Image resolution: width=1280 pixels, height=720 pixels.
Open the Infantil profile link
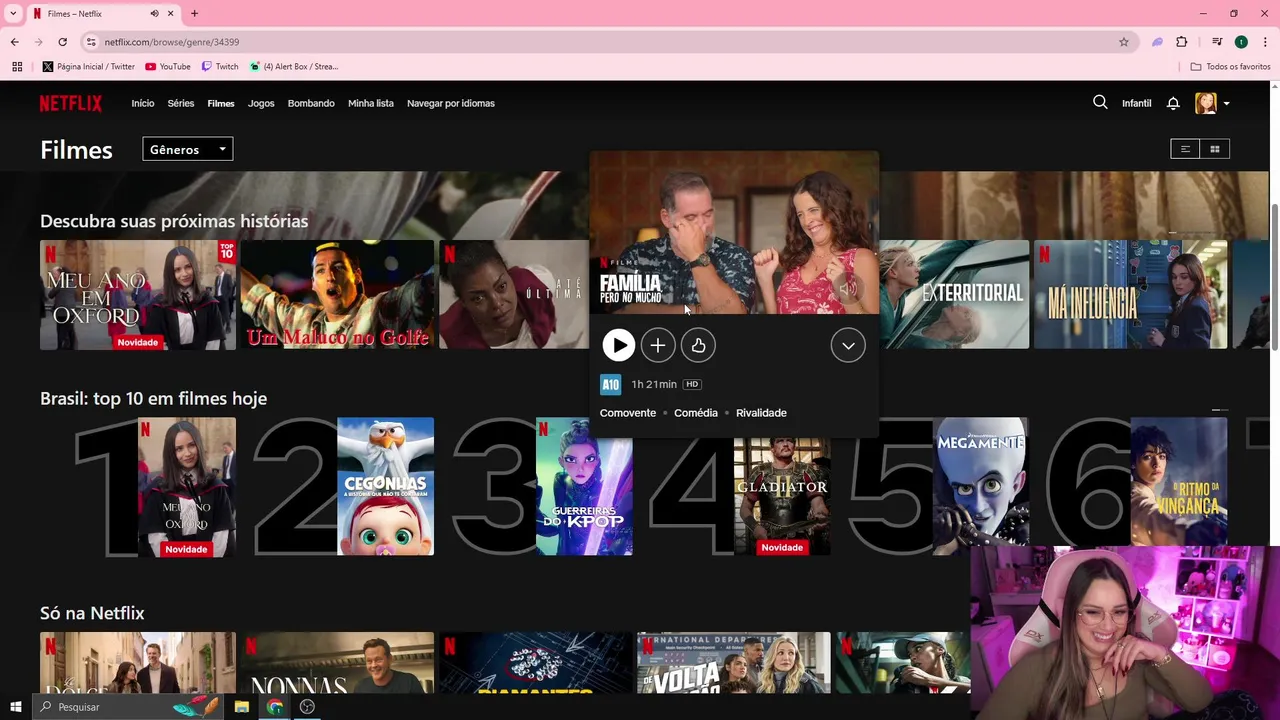(1137, 103)
